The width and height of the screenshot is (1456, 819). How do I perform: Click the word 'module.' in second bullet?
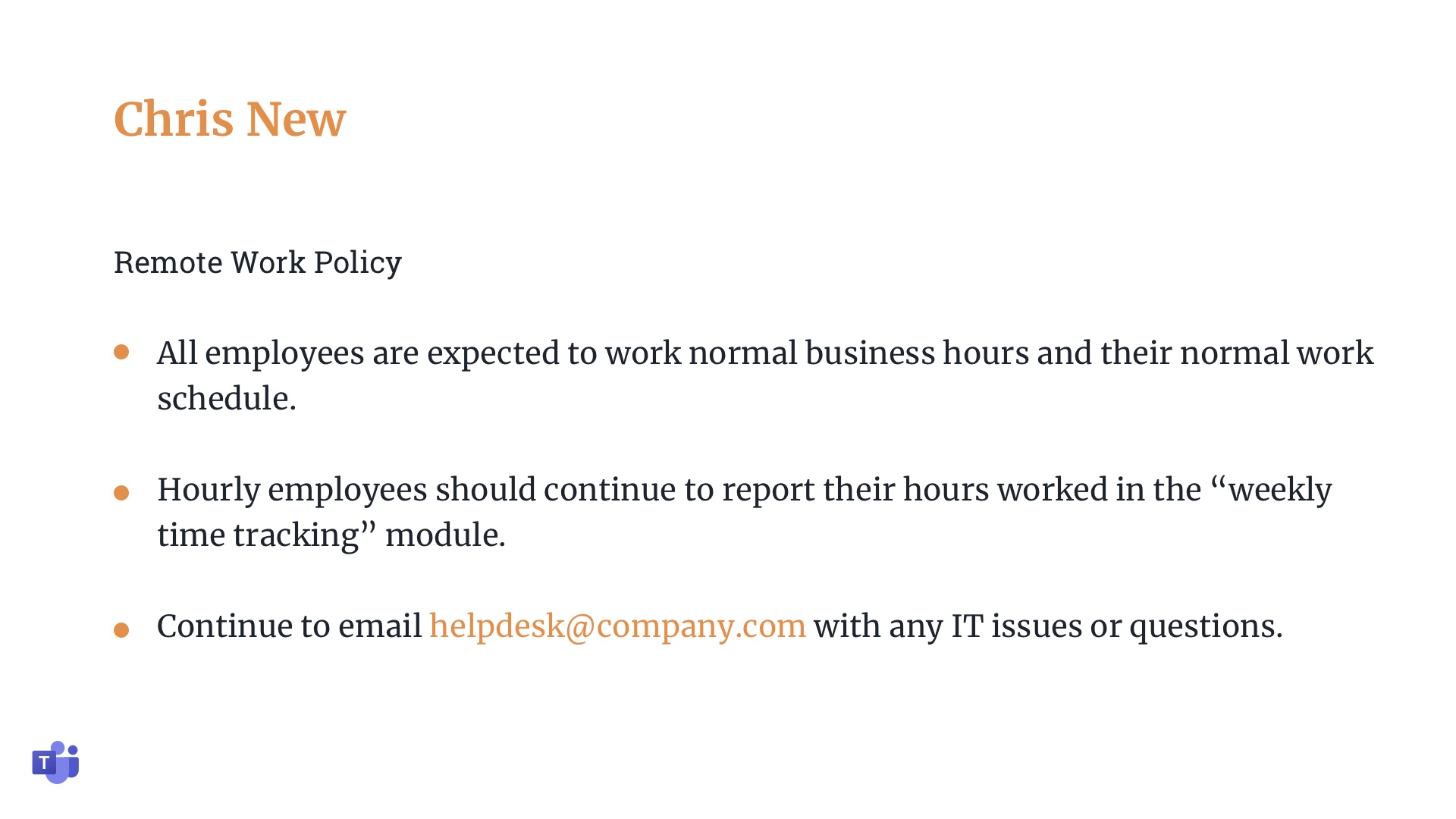point(445,535)
